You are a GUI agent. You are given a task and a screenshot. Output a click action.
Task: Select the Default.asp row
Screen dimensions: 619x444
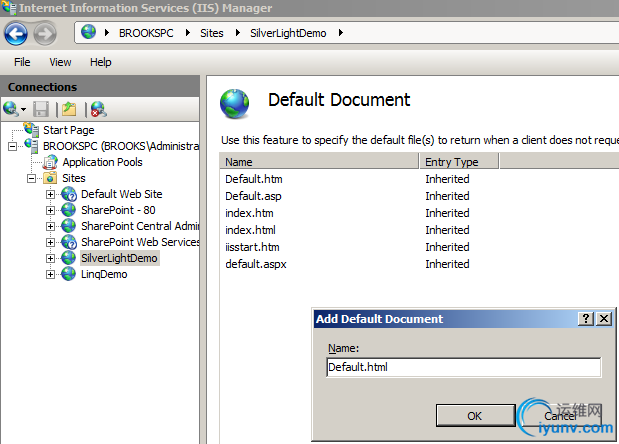(419, 196)
